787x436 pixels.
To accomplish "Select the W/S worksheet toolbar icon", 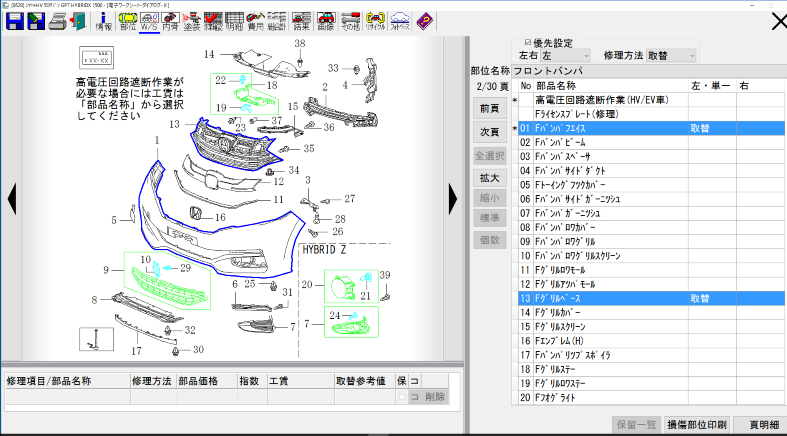I will [149, 22].
